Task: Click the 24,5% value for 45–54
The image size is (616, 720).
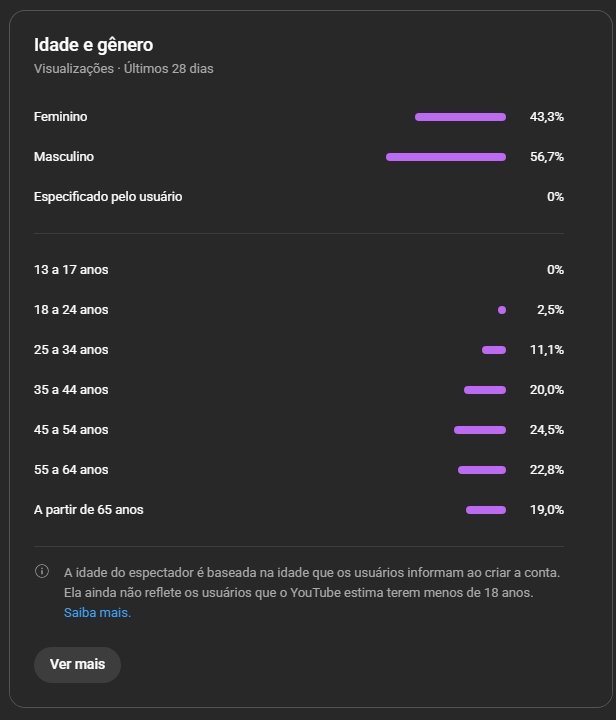Action: pos(547,430)
